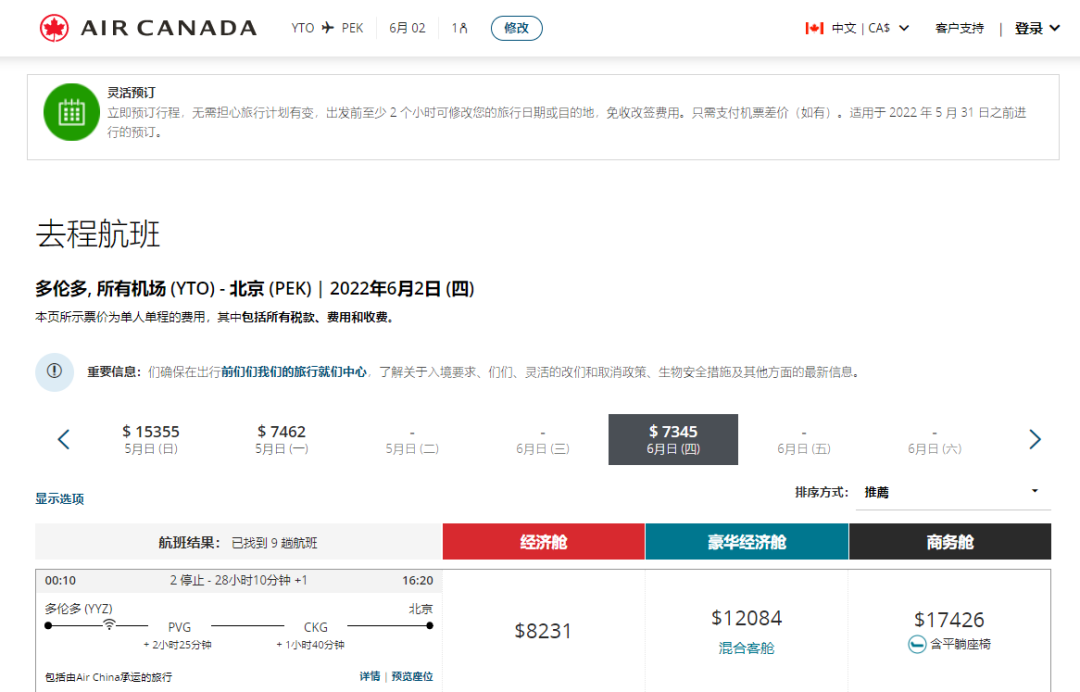
Task: Select the 6月 (三) date tab
Action: (543, 439)
